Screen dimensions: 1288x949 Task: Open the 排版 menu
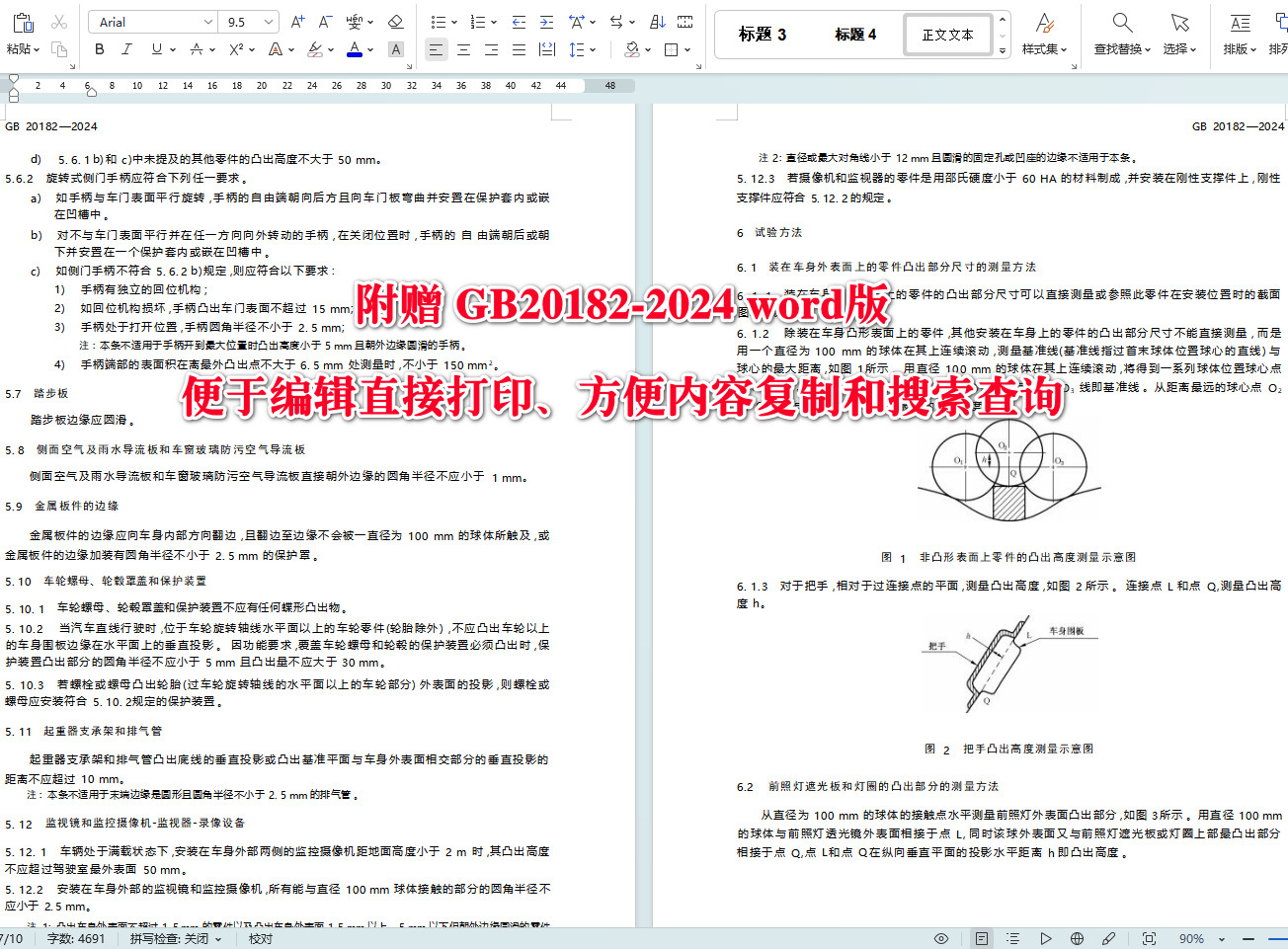(1240, 49)
